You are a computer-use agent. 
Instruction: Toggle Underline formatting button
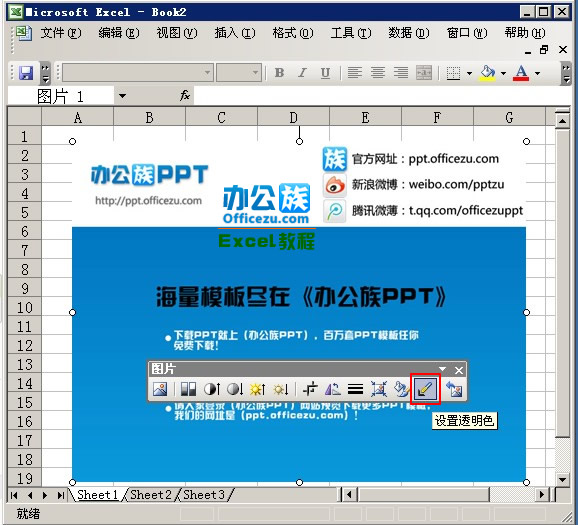click(325, 73)
